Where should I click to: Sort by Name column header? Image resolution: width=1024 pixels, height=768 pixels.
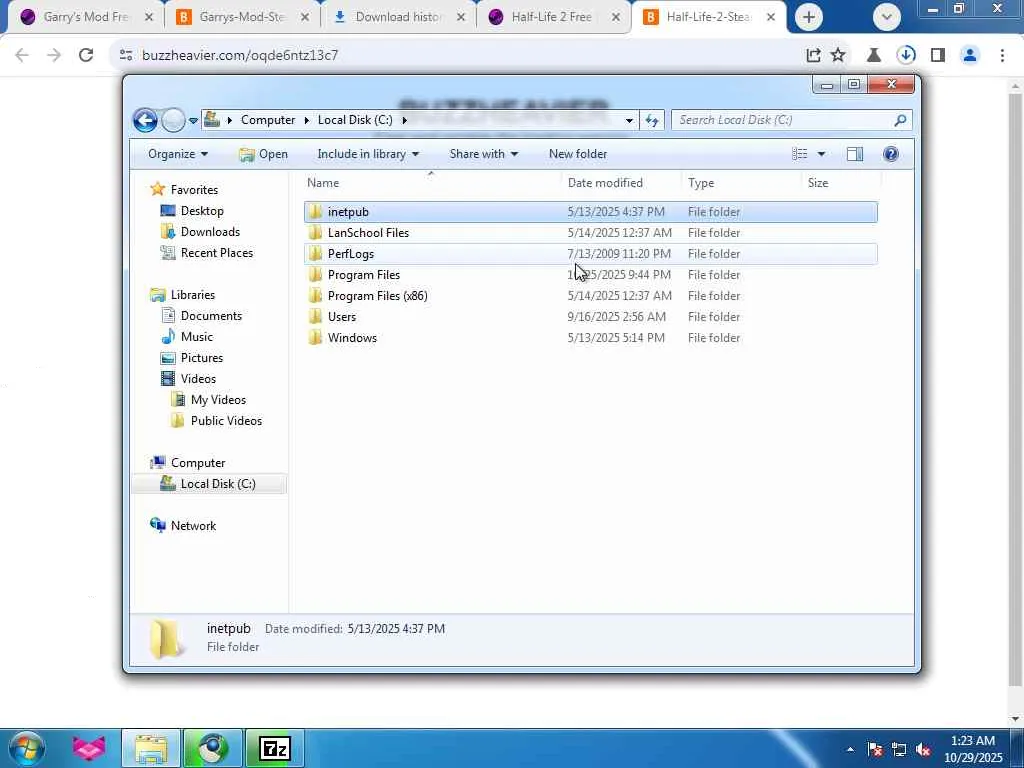431,183
